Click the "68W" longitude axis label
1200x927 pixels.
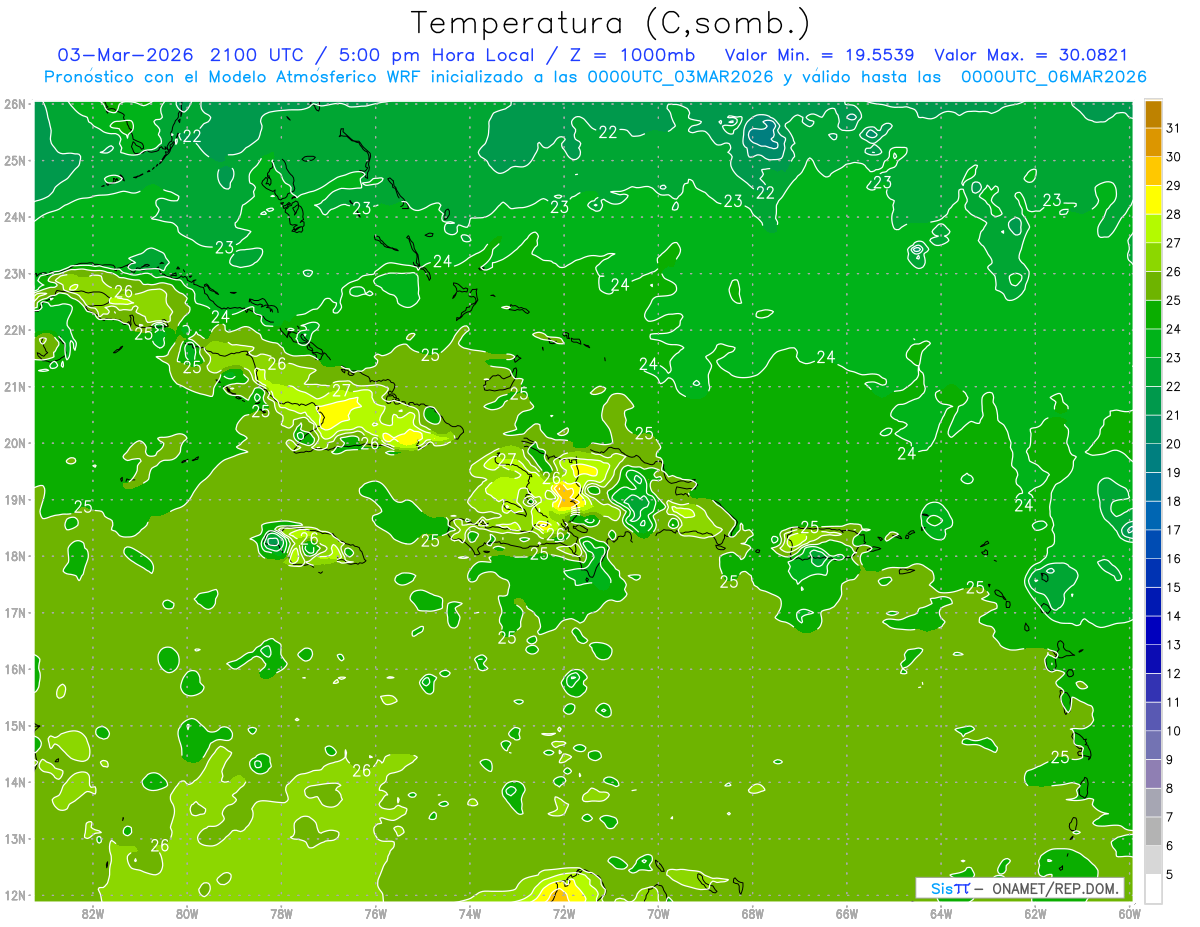753,913
